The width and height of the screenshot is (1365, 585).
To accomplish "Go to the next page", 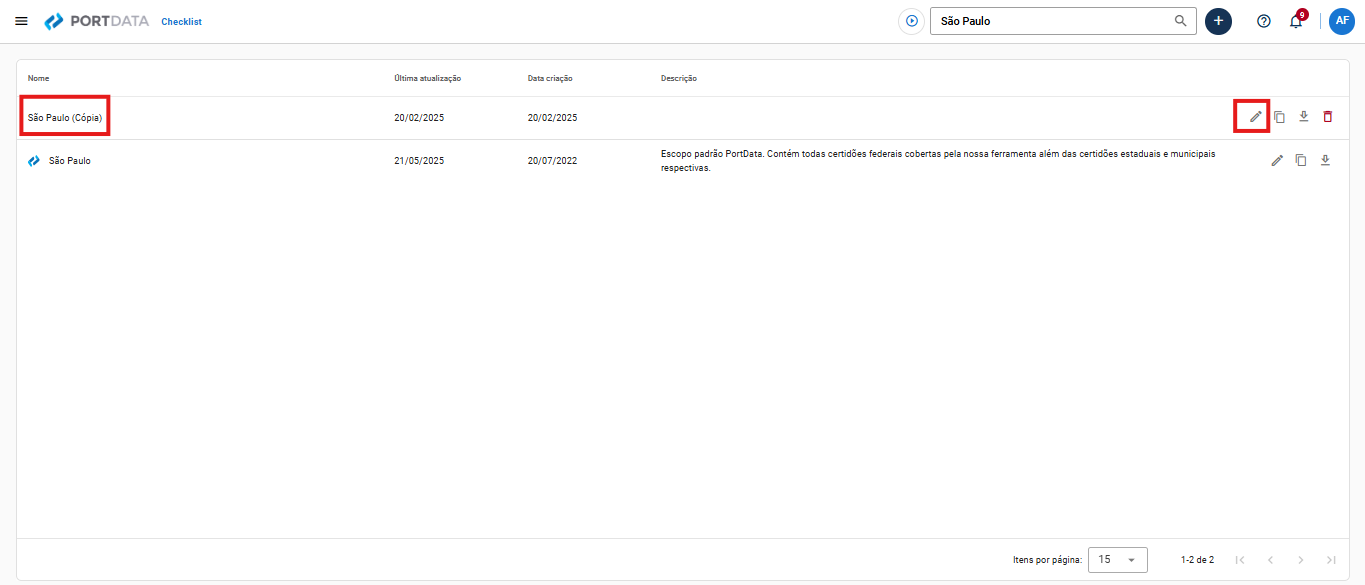I will (1301, 560).
